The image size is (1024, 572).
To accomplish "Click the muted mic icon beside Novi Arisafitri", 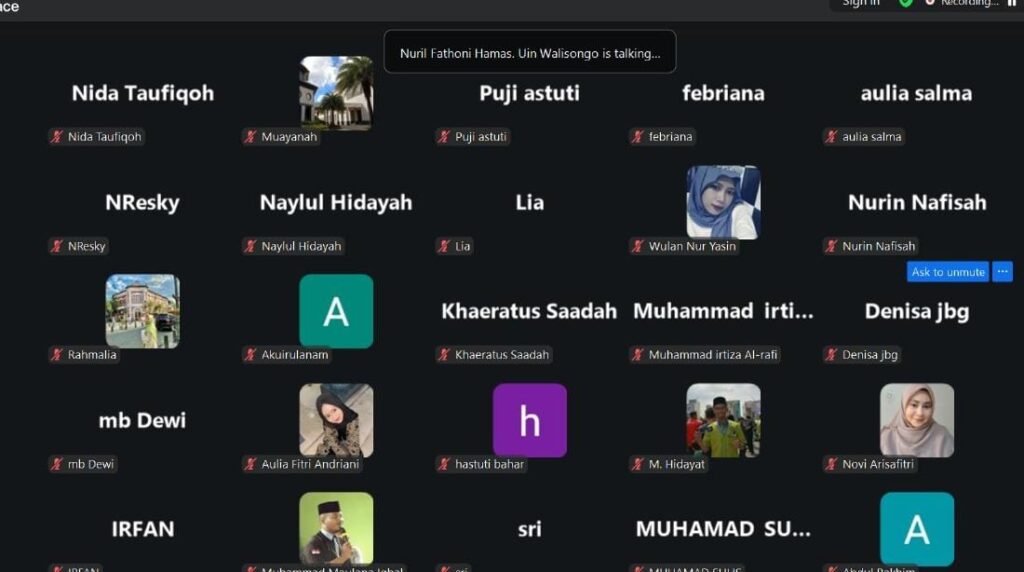I will pyautogui.click(x=831, y=464).
